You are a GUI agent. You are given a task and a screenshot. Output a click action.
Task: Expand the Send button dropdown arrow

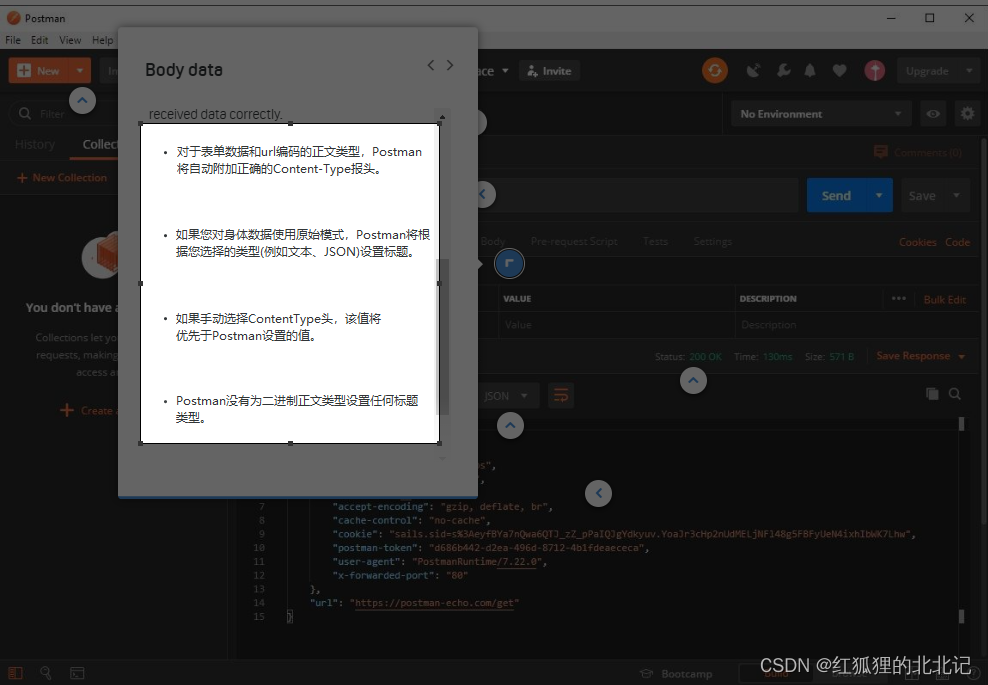tap(879, 195)
